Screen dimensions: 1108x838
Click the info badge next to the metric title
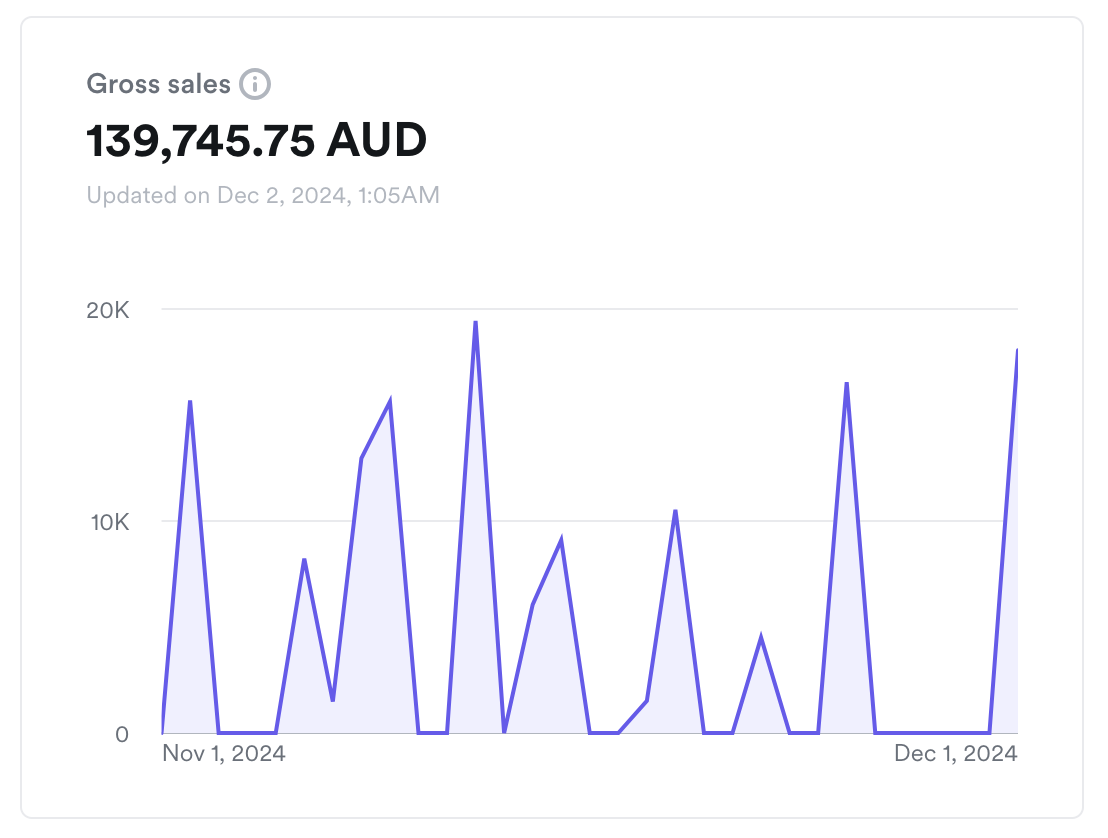256,84
